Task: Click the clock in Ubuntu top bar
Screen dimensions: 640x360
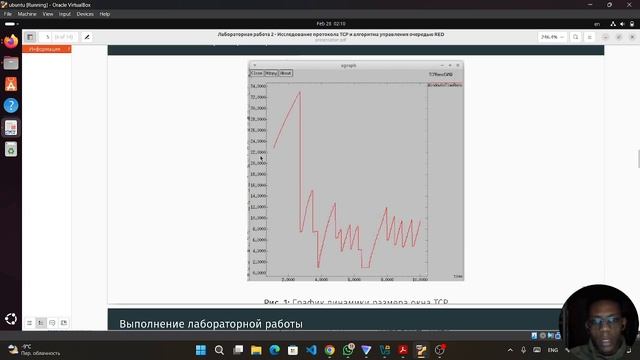Action: [331, 24]
